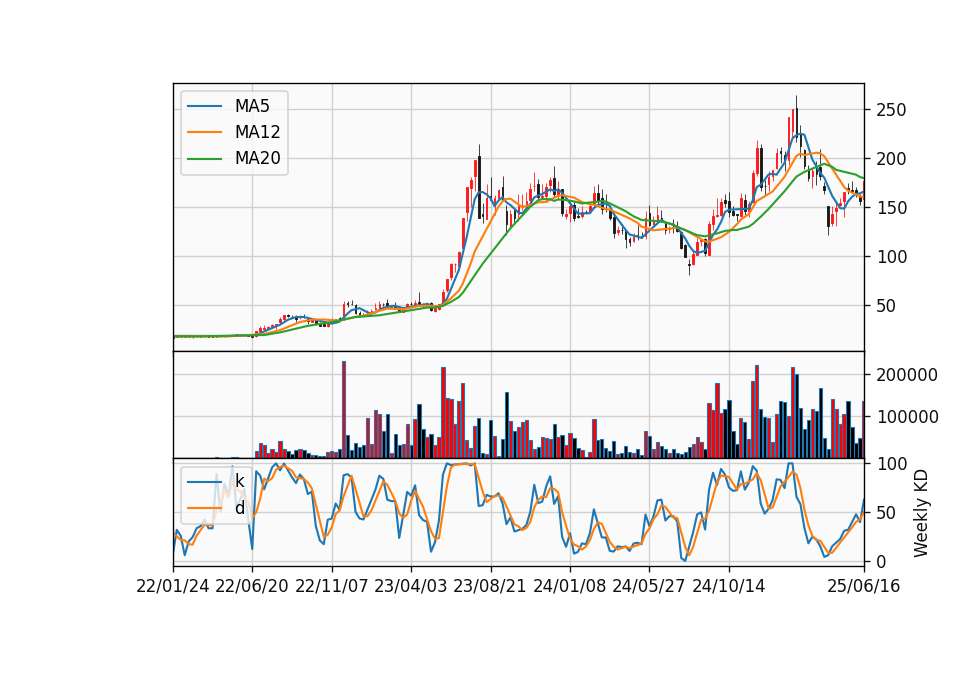Click the blue MA5 legend line sample

click(204, 106)
